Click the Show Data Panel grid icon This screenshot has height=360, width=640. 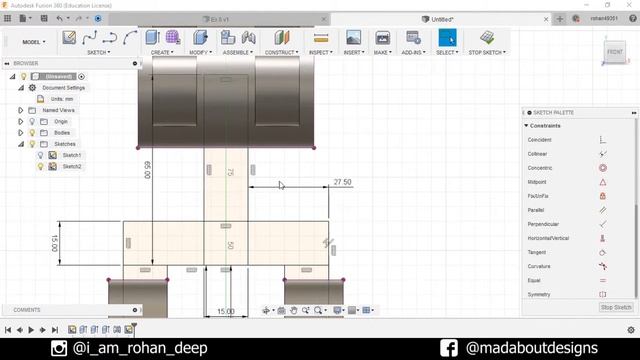click(7, 18)
